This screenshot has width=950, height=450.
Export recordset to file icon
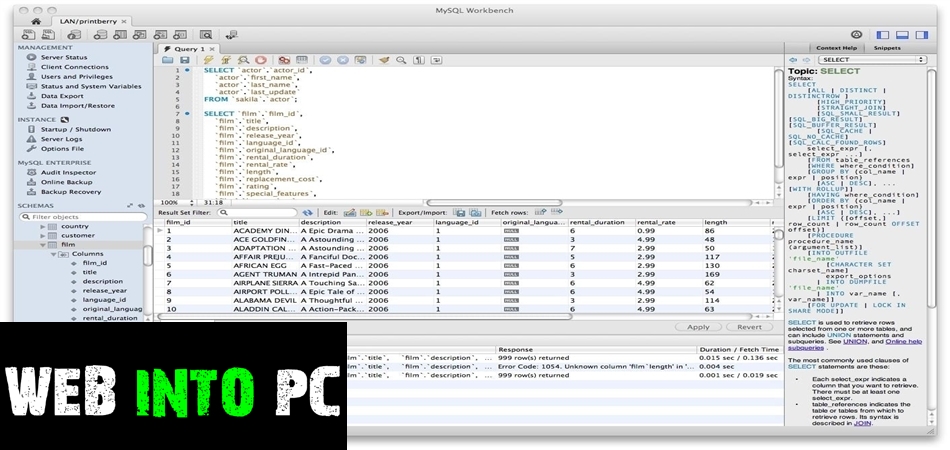click(x=459, y=213)
